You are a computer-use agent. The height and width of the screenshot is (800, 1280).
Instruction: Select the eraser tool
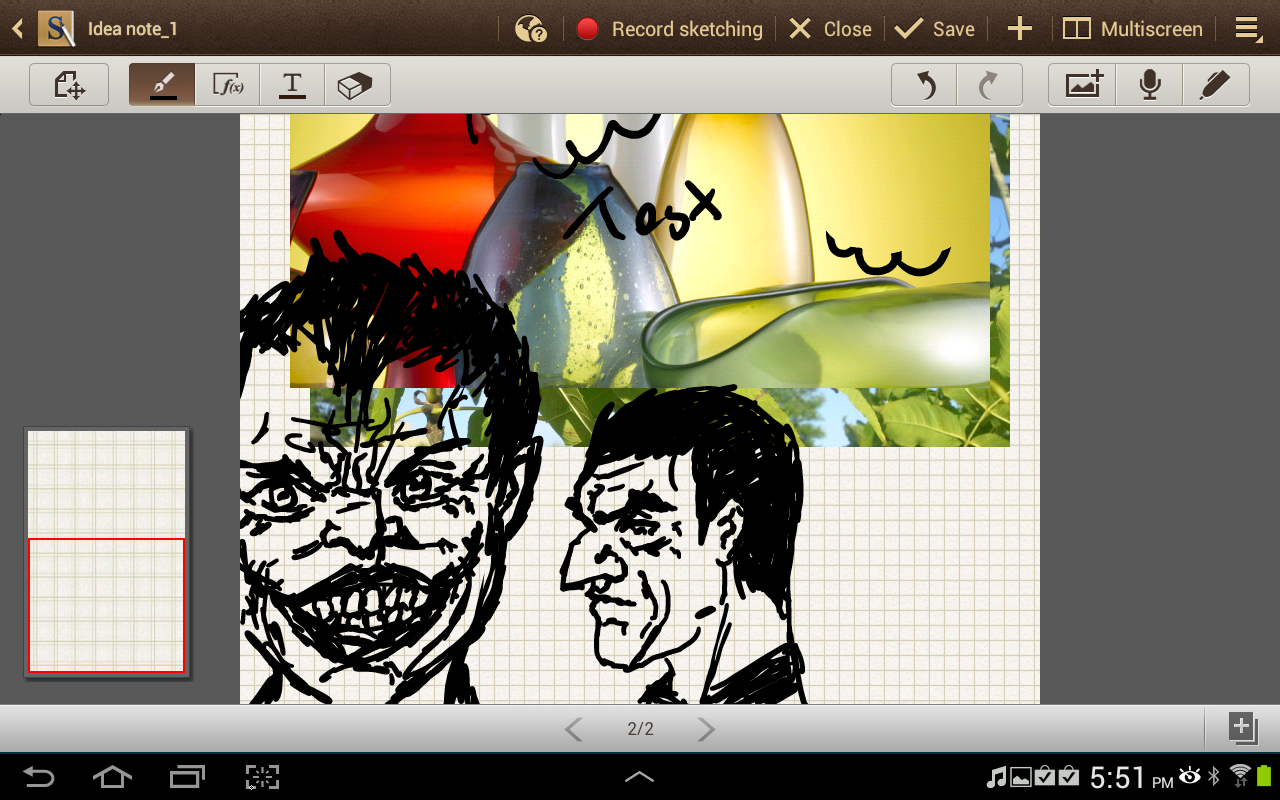356,85
